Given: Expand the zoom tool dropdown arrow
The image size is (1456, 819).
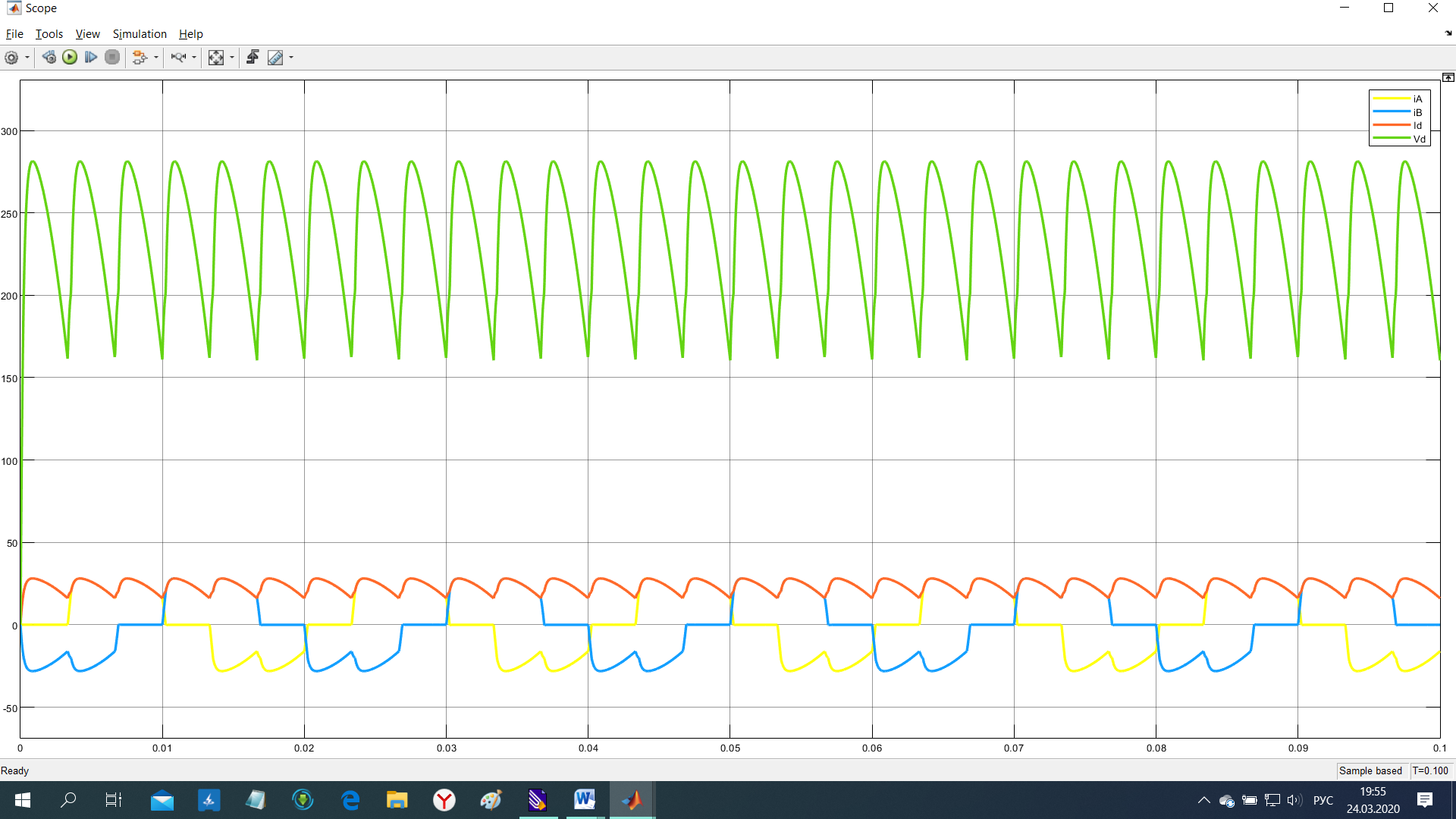Looking at the screenshot, I should point(194,58).
